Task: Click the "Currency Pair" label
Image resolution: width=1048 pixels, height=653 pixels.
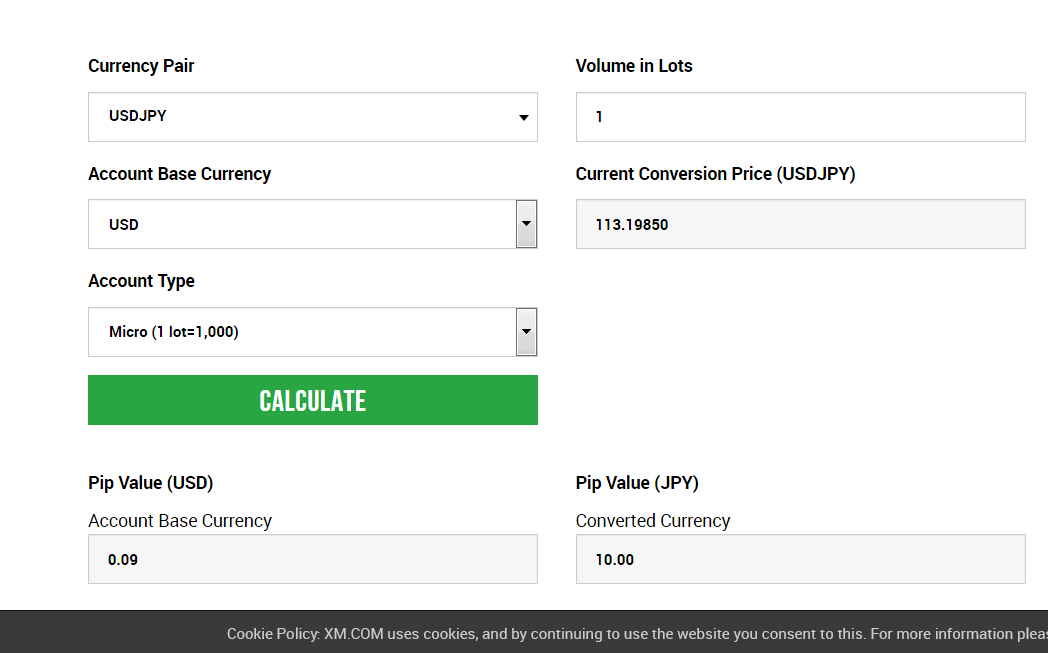Action: (x=141, y=66)
